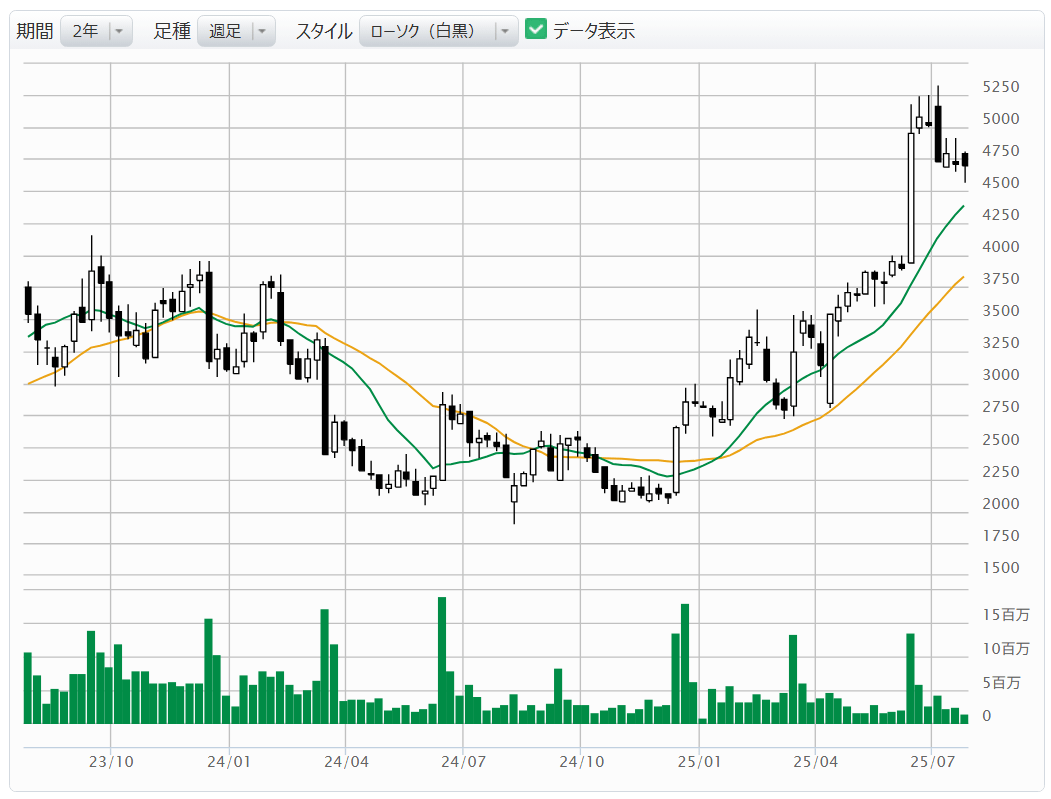The width and height of the screenshot is (1051, 799).
Task: Click the 25/07 date axis label
Action: (932, 761)
